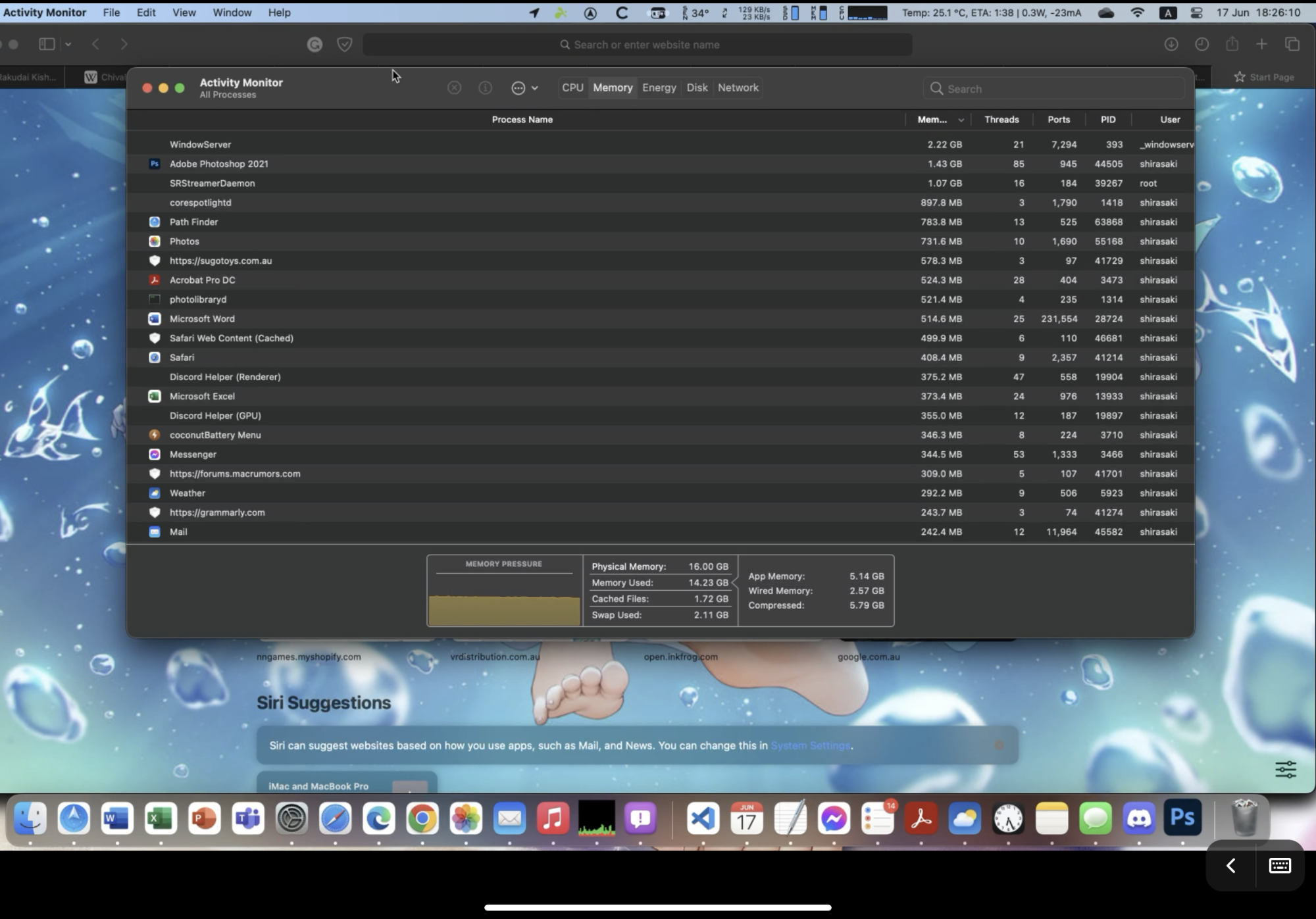Open Visual Studio Code from the Dock
This screenshot has height=919, width=1316.
coord(703,818)
